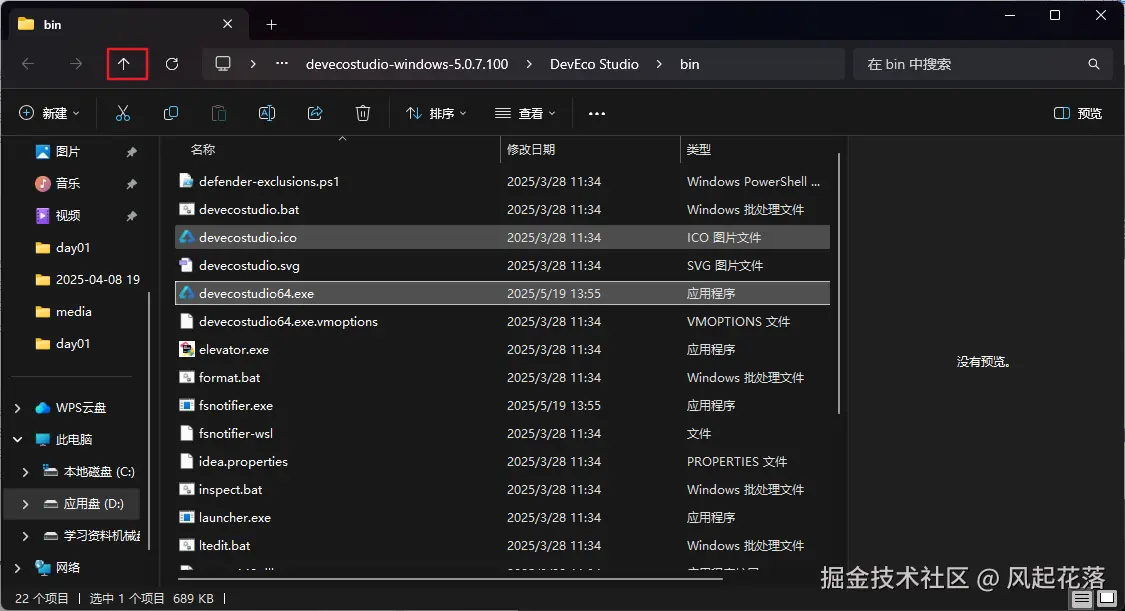
Task: Click the rename icon in toolbar
Action: 267,113
